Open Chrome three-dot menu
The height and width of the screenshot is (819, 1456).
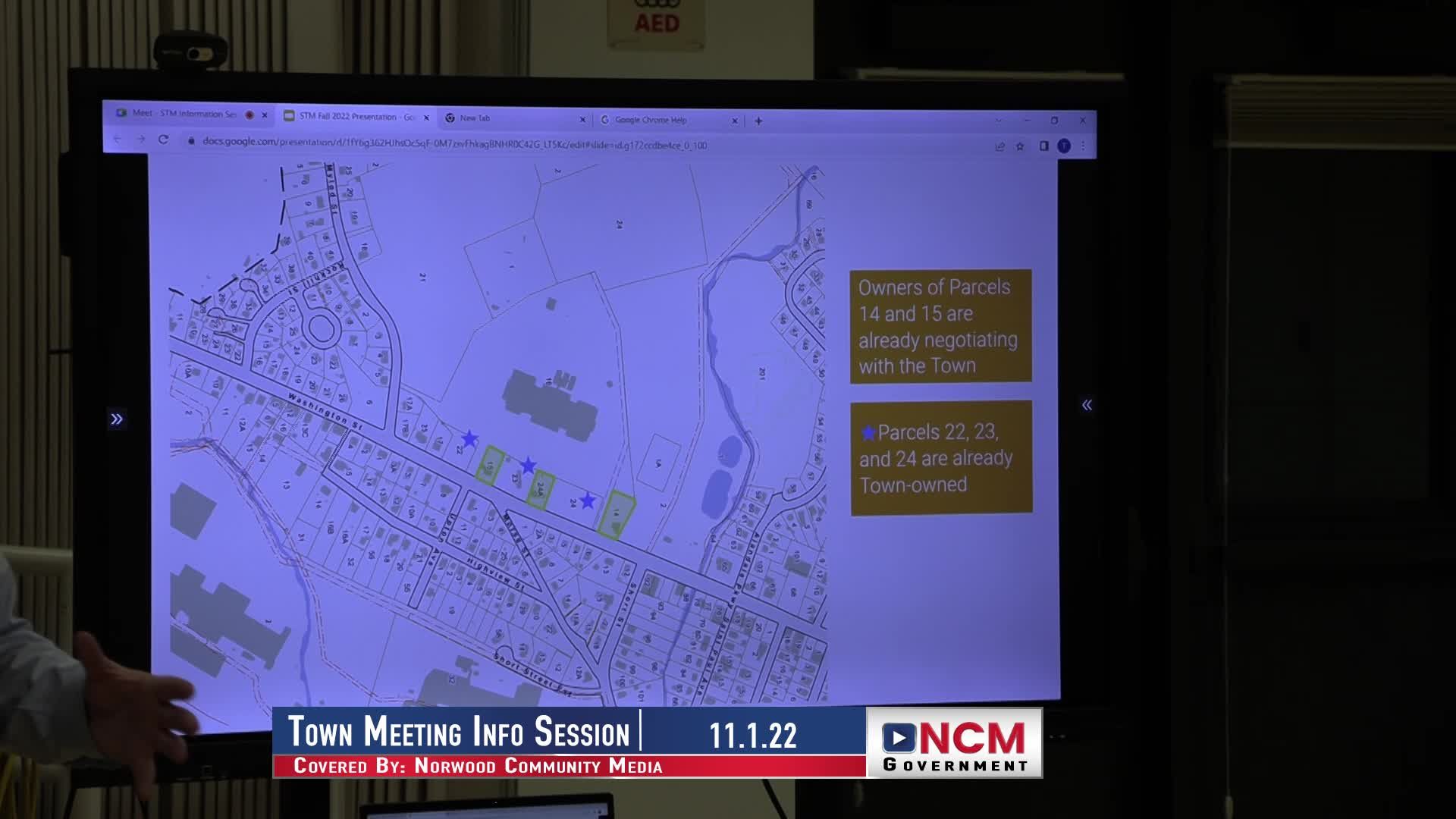1083,146
